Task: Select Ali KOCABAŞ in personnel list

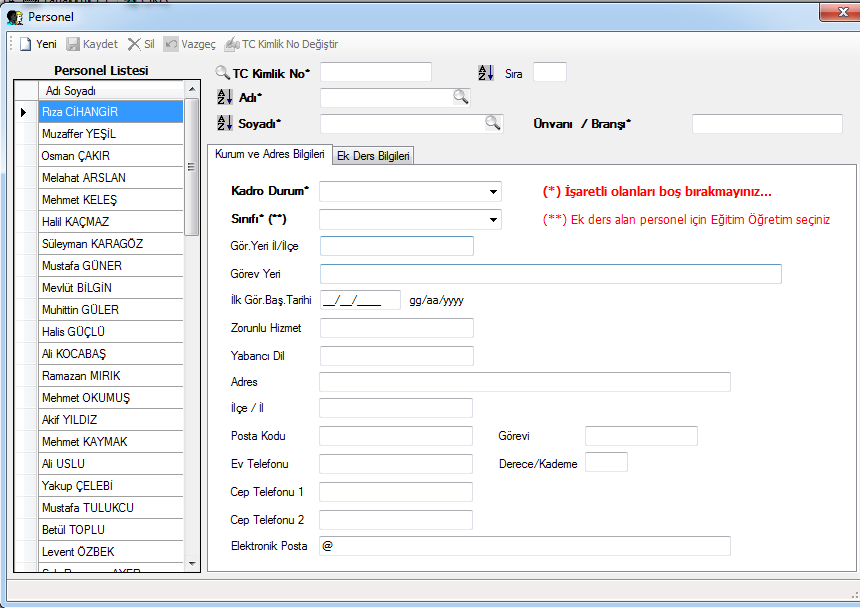Action: (x=111, y=354)
